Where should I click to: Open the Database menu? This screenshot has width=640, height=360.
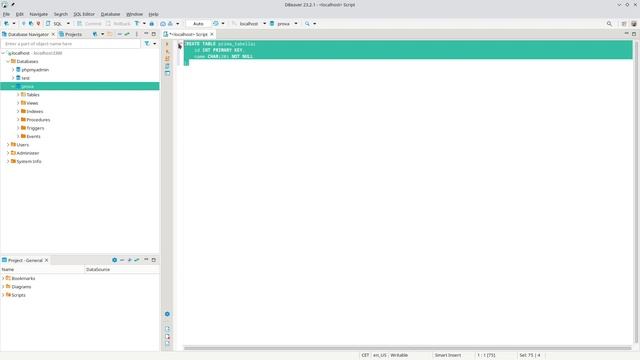[110, 14]
